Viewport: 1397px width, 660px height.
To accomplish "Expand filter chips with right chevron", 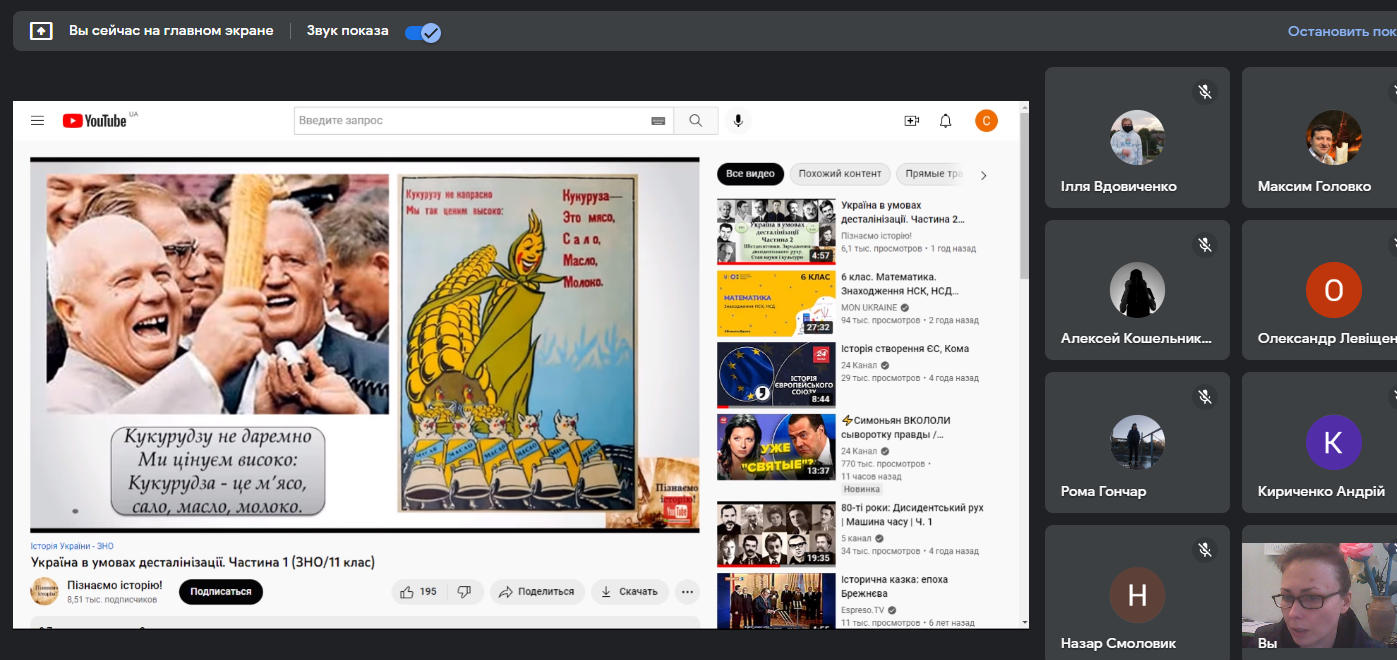I will (x=983, y=175).
